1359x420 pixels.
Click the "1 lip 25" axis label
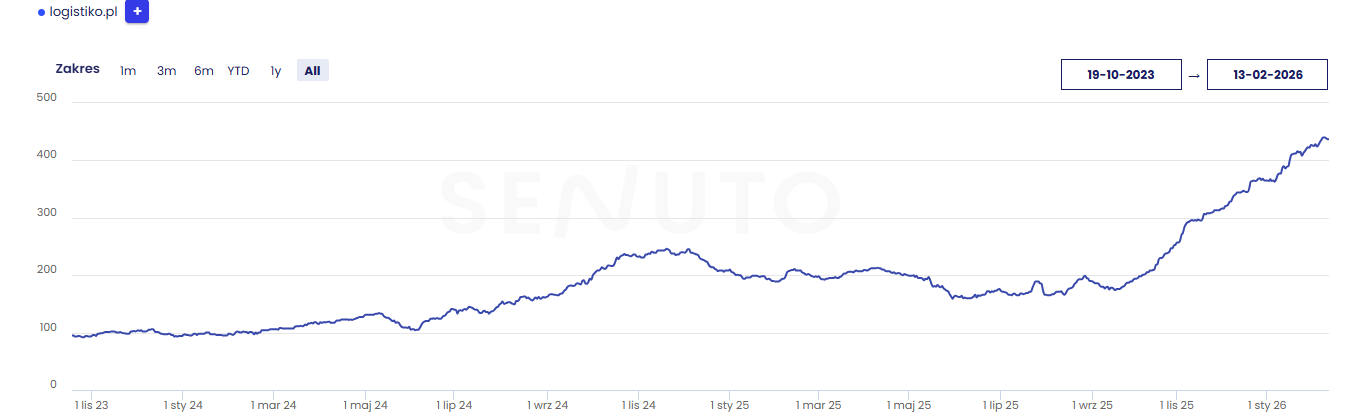[999, 405]
